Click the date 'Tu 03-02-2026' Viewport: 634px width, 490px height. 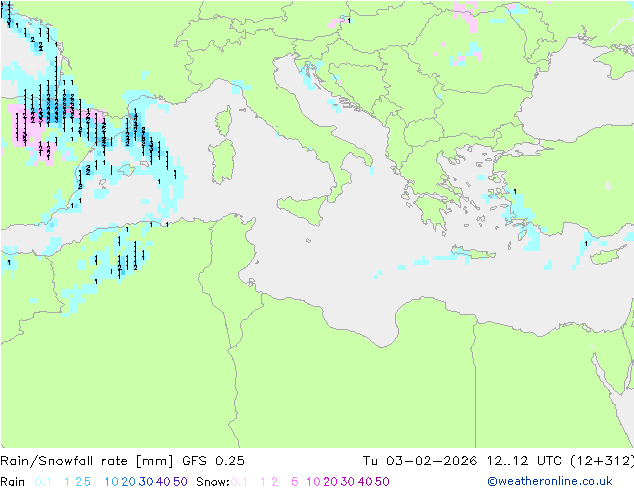point(420,461)
